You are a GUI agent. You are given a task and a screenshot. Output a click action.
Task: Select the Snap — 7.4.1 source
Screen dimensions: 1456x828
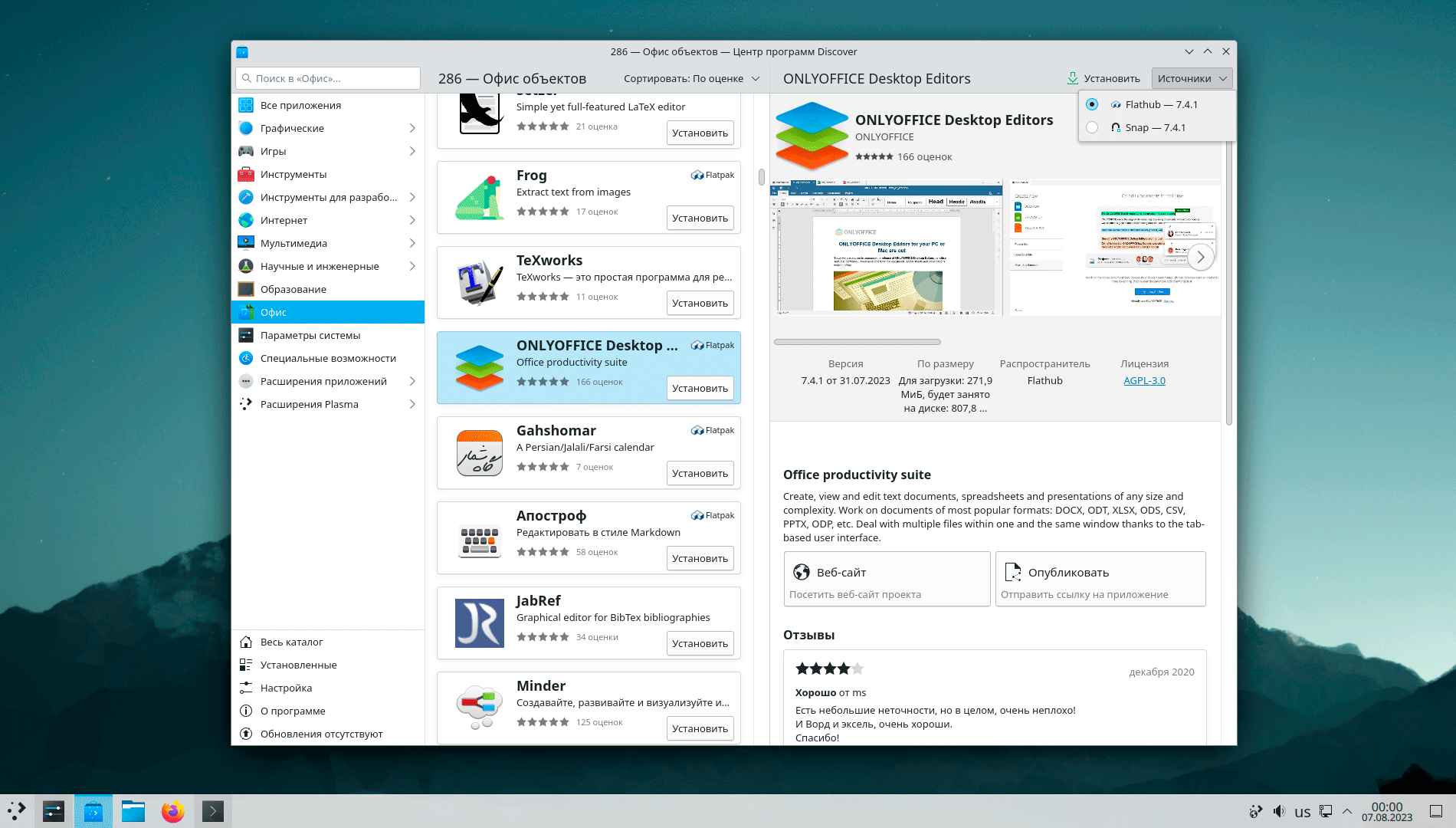(1157, 127)
